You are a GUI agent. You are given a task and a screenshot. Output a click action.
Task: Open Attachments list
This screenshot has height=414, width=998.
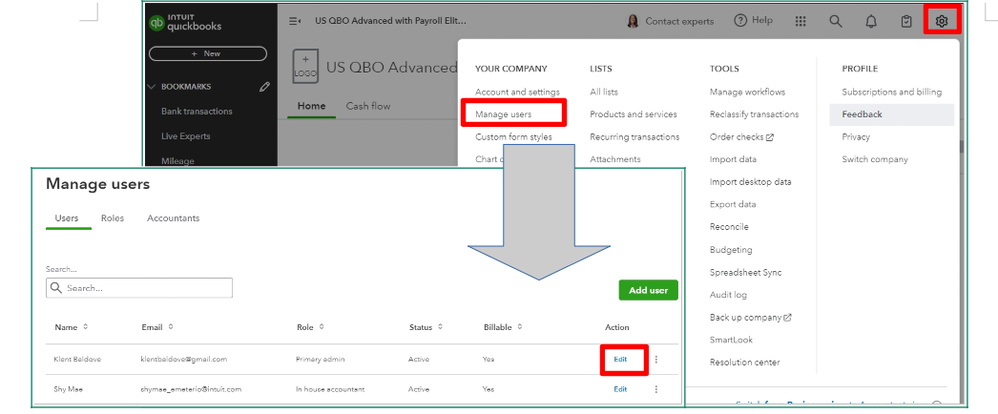(x=615, y=159)
